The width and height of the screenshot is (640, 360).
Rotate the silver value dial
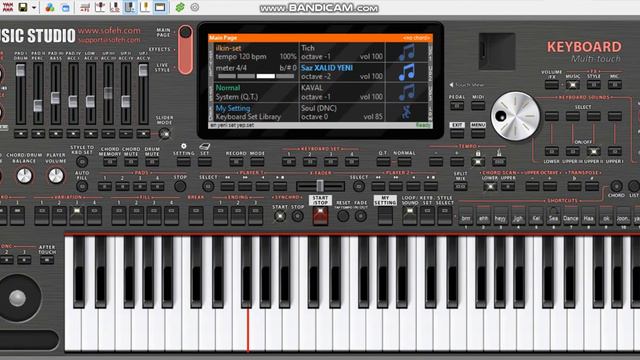click(515, 116)
